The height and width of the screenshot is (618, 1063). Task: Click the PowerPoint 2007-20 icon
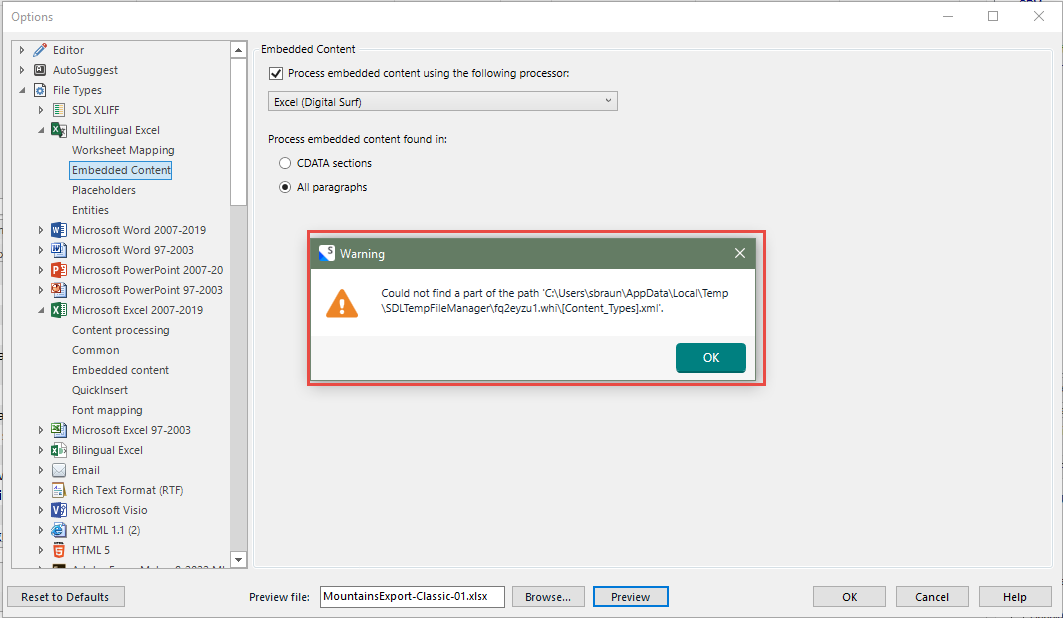coord(59,270)
